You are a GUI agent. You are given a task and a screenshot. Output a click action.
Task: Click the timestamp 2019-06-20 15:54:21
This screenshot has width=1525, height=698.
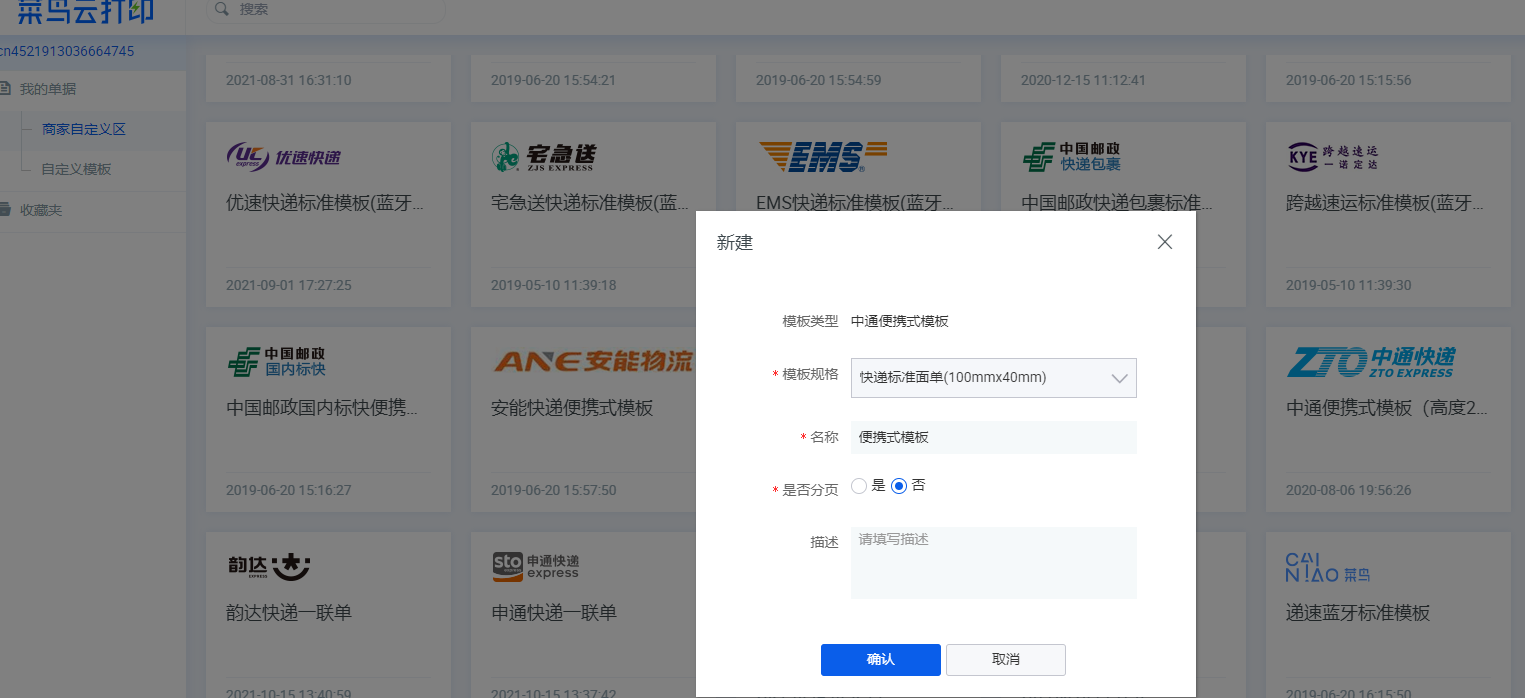(554, 80)
